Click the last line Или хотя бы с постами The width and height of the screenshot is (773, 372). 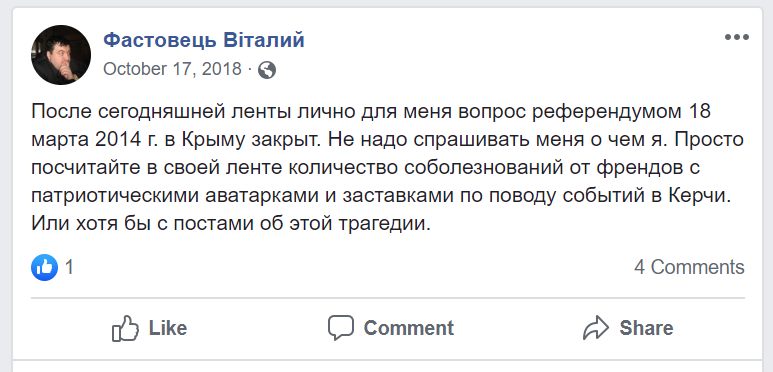click(x=231, y=224)
